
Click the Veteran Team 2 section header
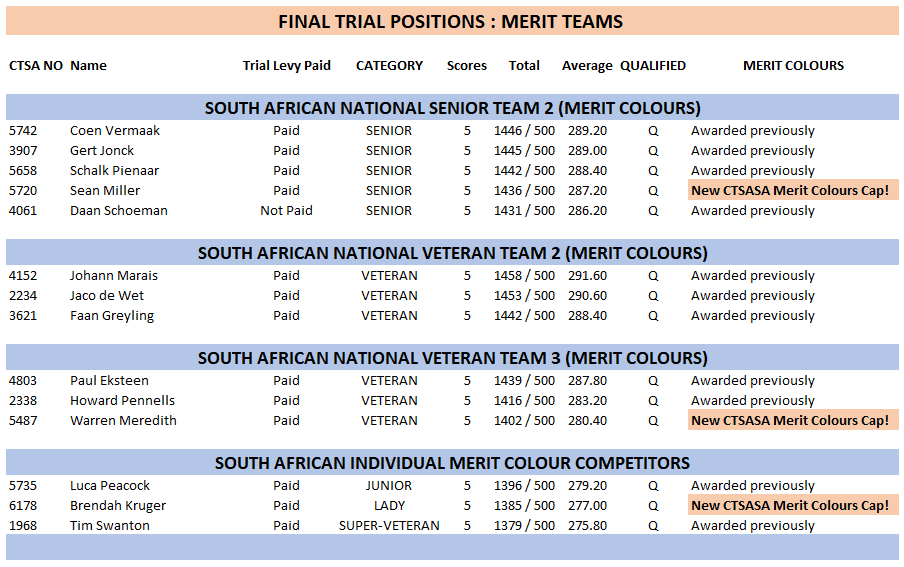pyautogui.click(x=452, y=253)
